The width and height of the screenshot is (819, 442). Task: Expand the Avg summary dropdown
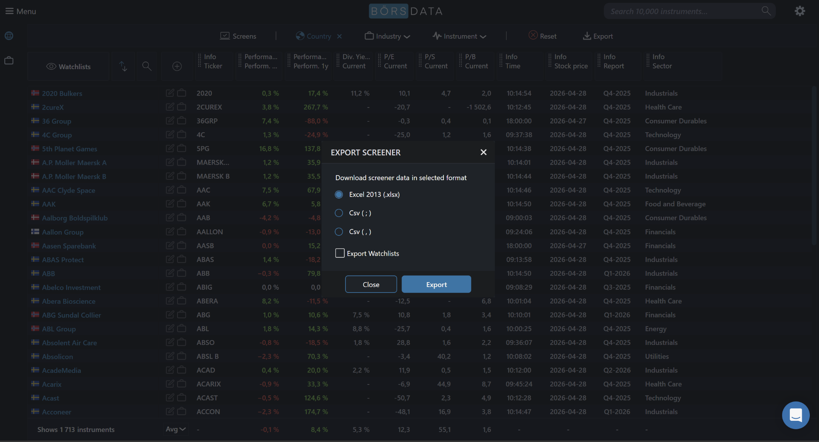click(x=176, y=429)
